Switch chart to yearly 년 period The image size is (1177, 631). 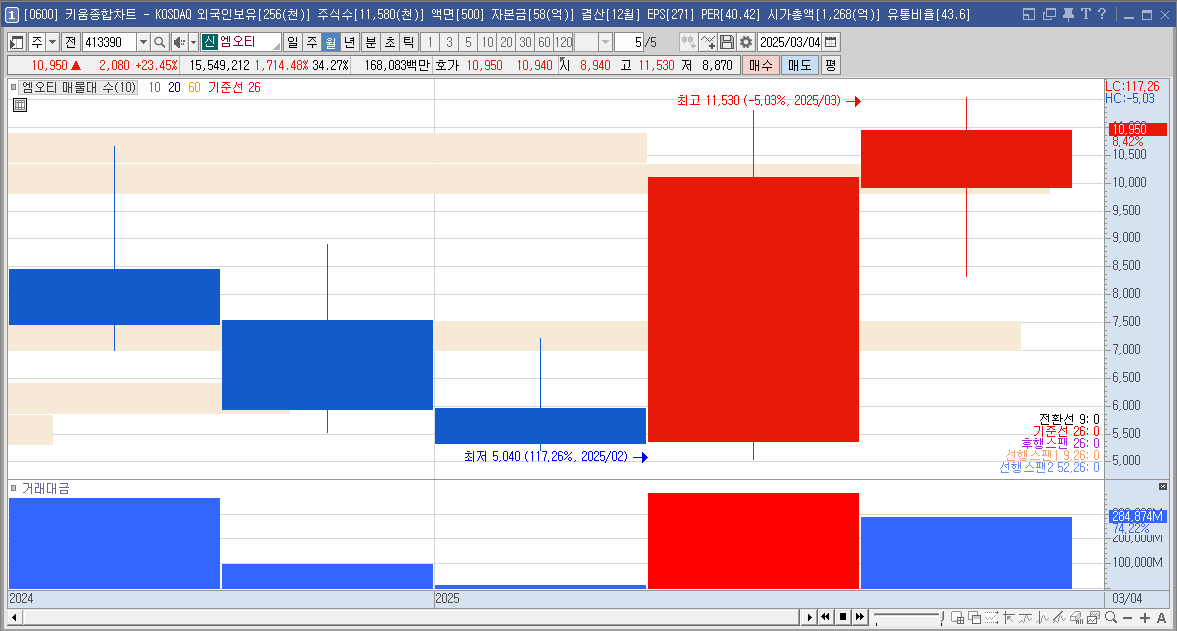tap(349, 43)
